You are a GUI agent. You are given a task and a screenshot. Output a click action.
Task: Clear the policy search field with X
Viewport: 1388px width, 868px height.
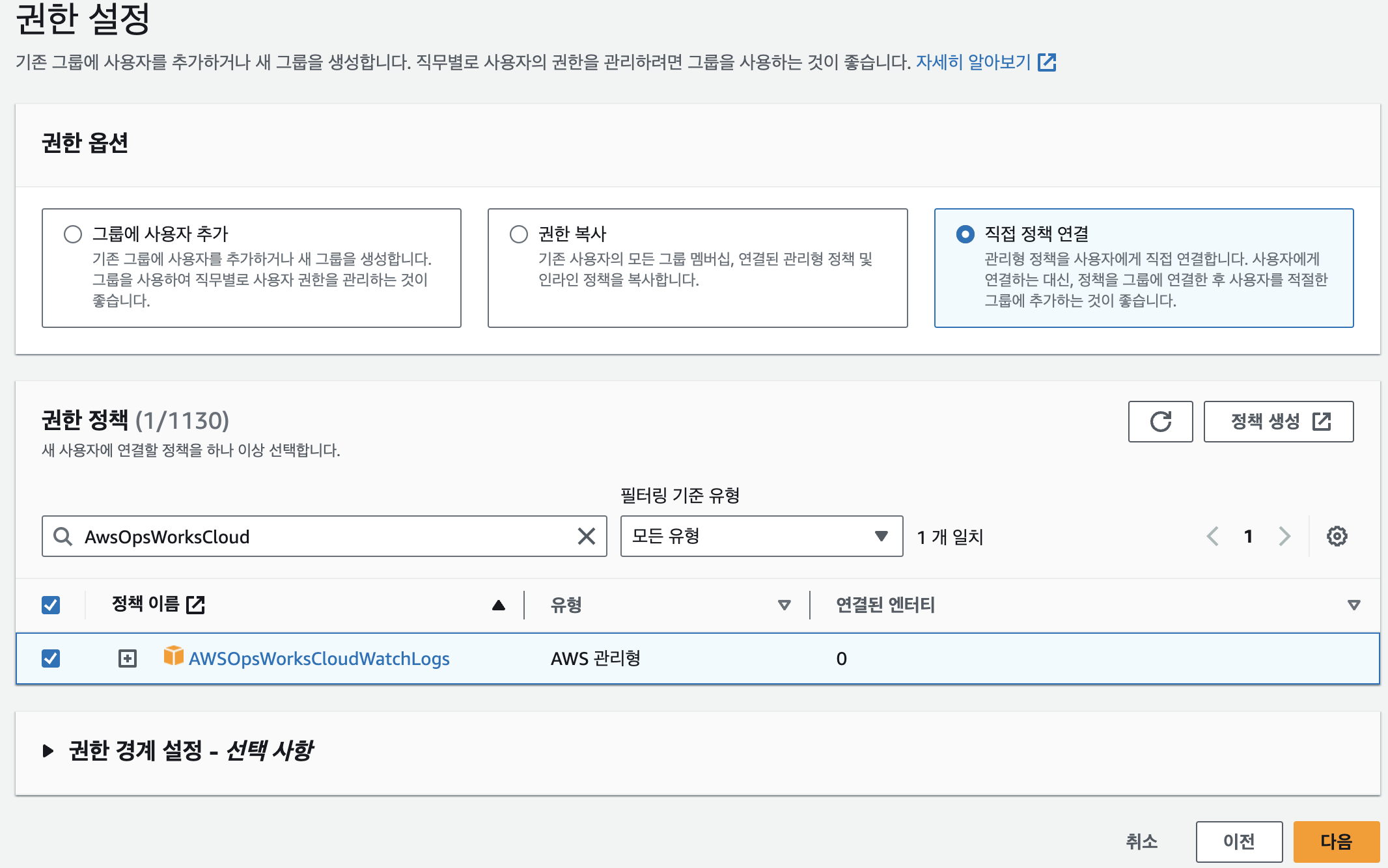tap(586, 536)
